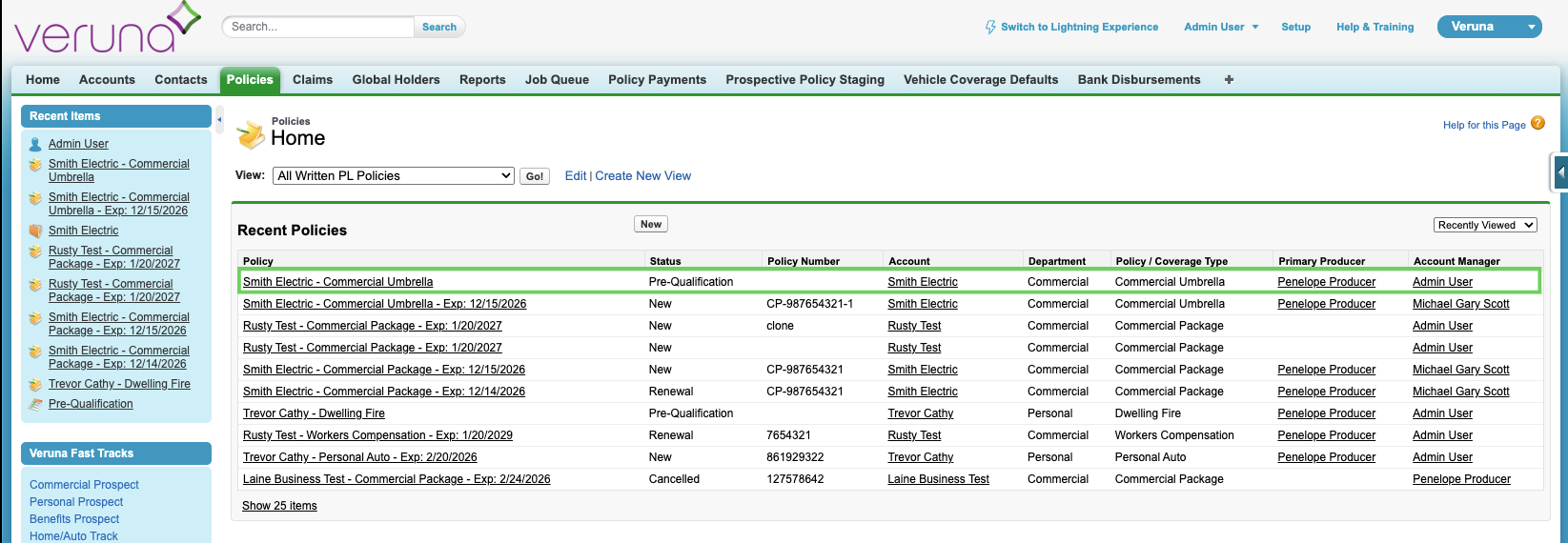Click Switch to Lightning Experience link

click(1079, 28)
